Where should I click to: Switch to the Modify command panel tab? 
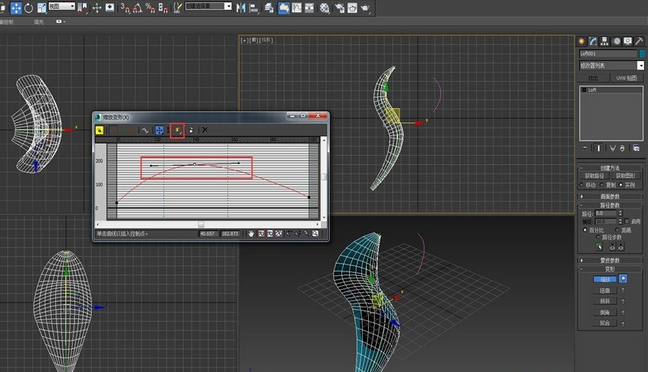(x=593, y=41)
